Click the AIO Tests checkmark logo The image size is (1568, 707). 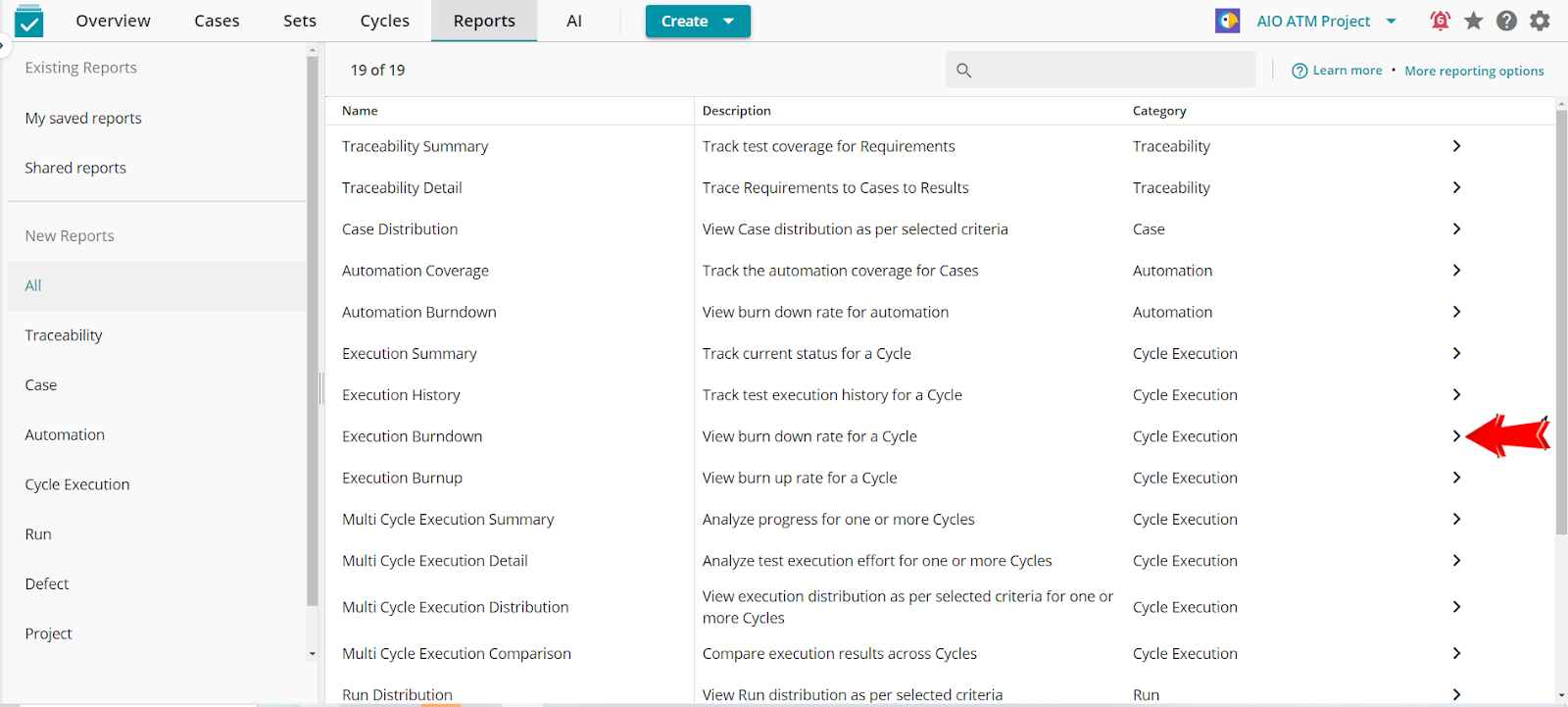(x=29, y=20)
